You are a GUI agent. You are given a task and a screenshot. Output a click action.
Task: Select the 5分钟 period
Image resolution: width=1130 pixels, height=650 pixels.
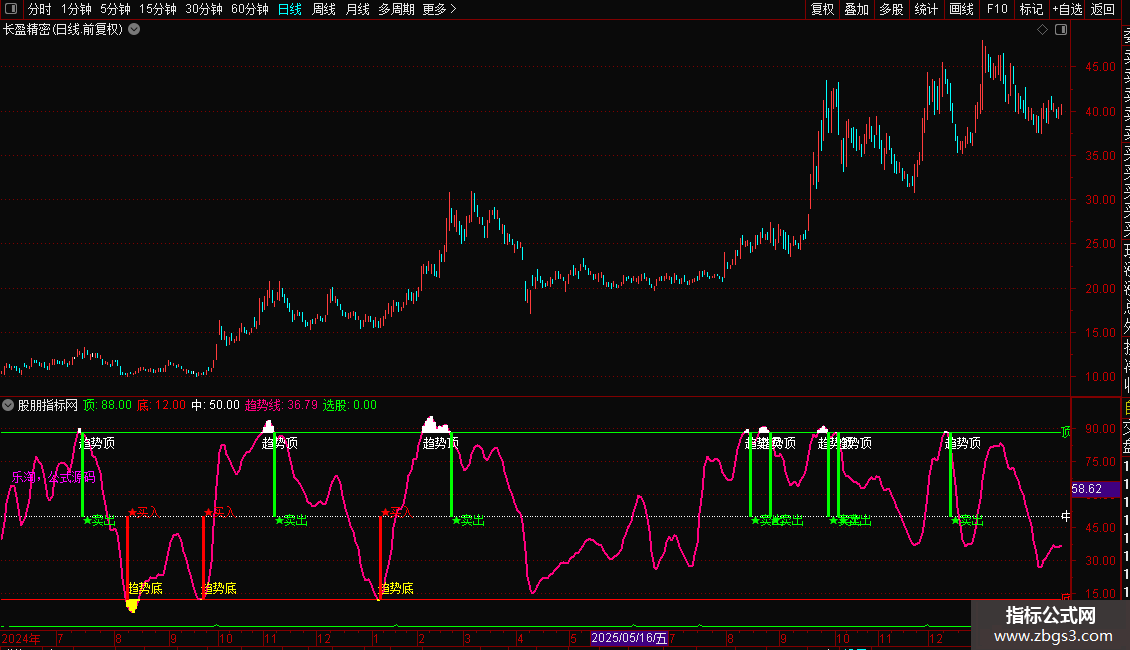(115, 9)
